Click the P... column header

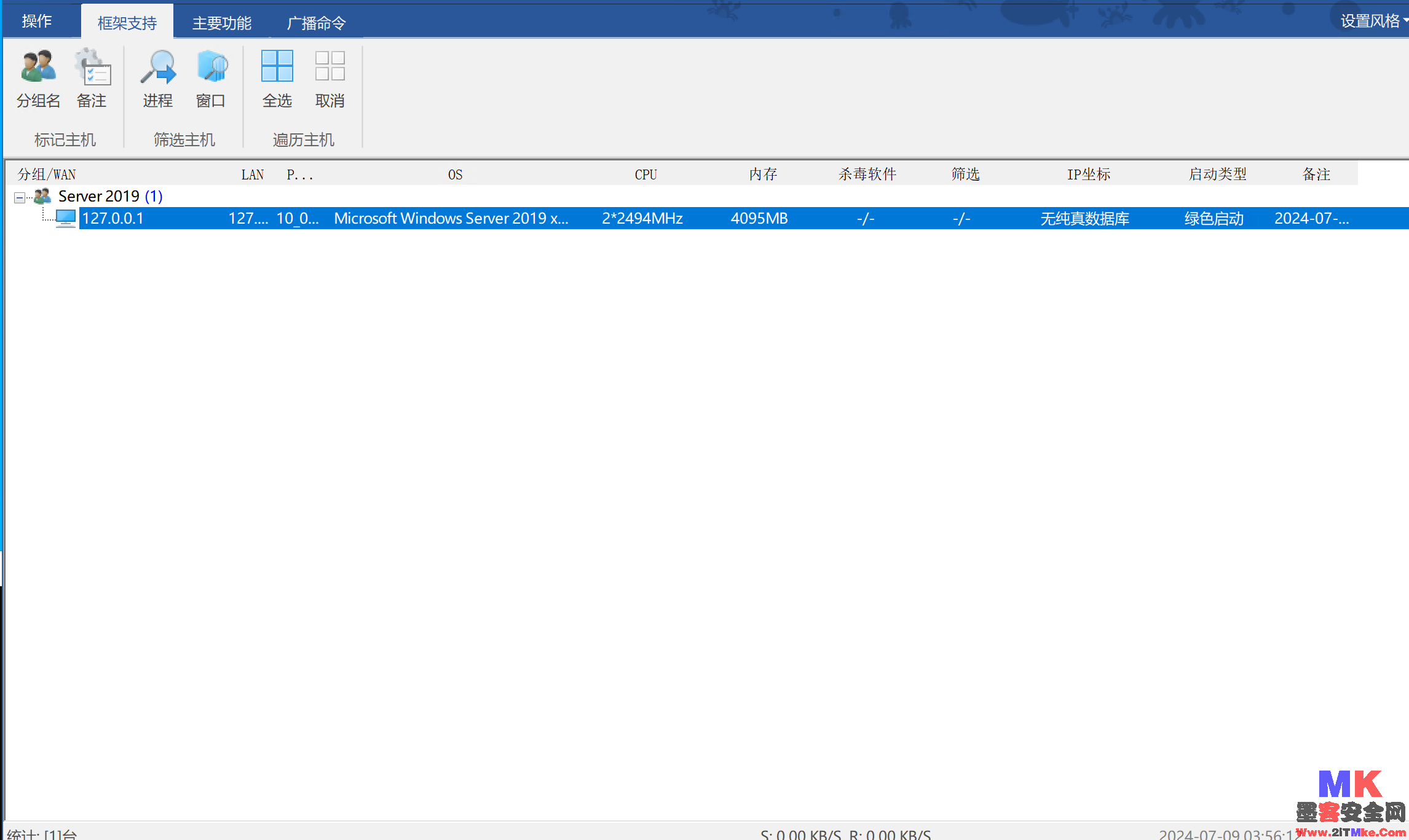click(x=300, y=175)
